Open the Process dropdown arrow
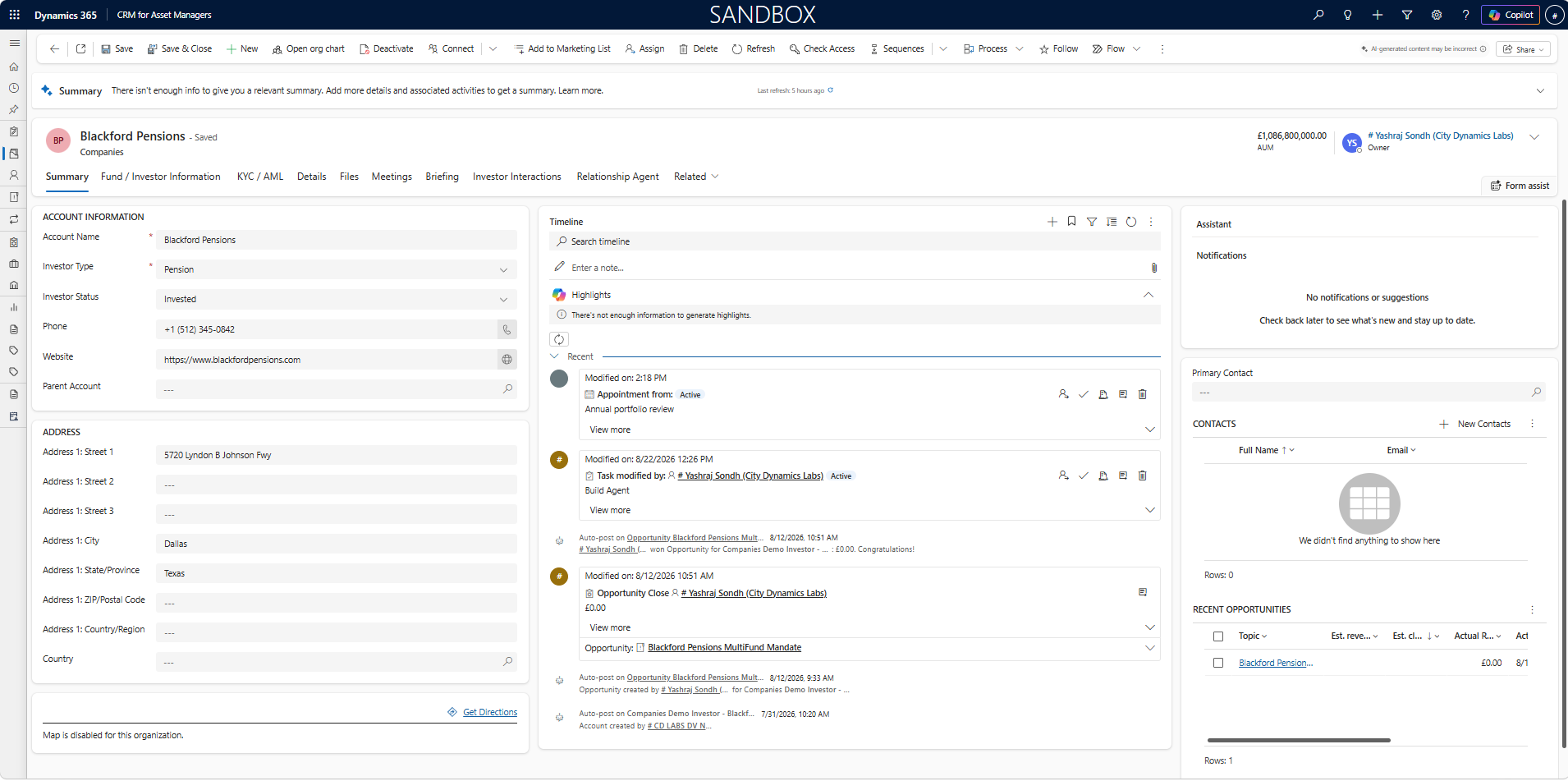This screenshot has height=781, width=1568. pyautogui.click(x=1020, y=48)
